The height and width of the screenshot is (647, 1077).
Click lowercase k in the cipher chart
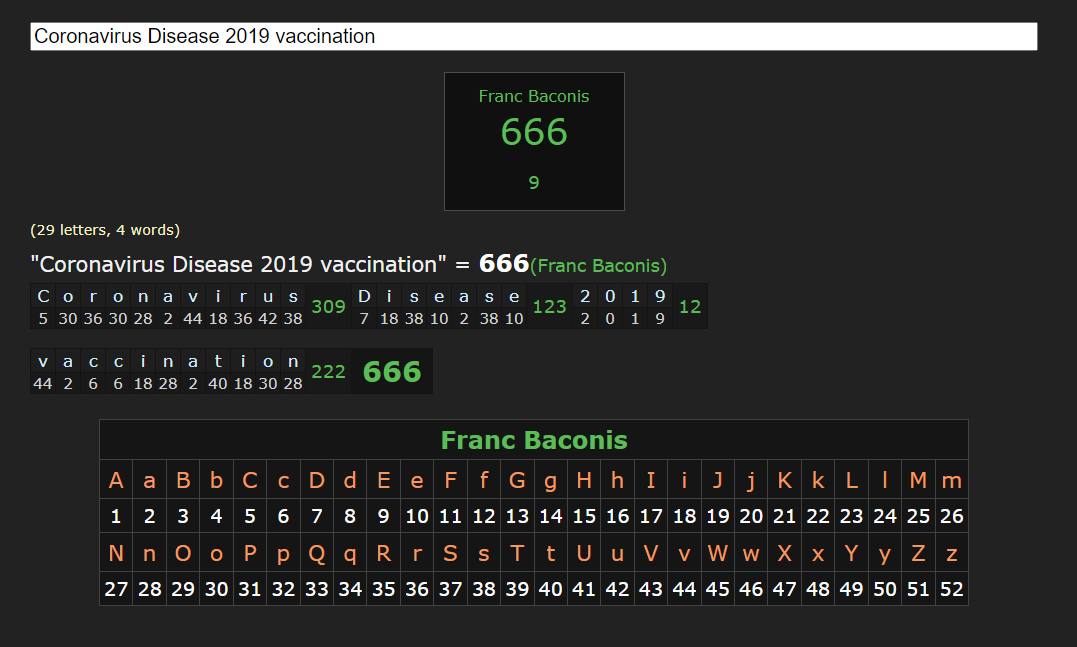(x=818, y=480)
